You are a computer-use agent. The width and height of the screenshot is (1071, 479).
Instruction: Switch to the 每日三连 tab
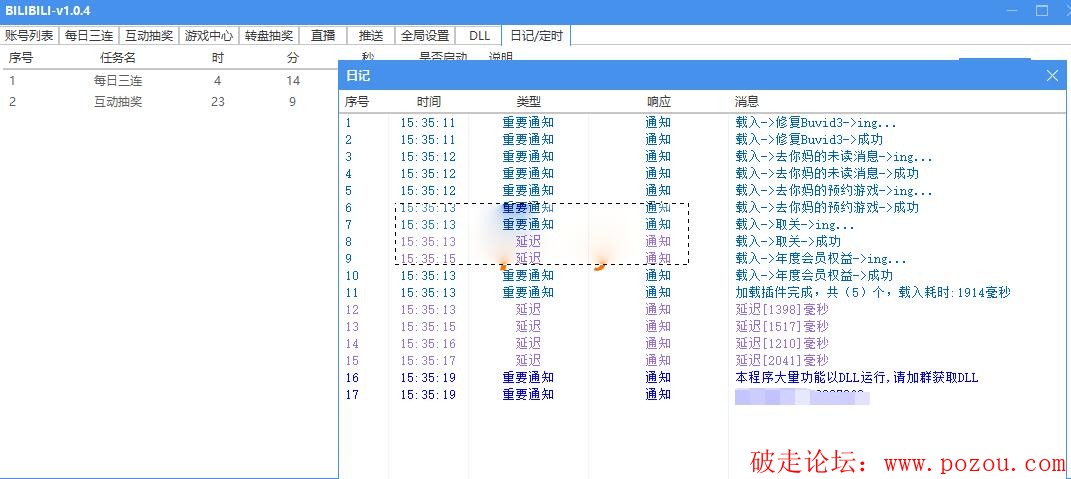click(89, 36)
